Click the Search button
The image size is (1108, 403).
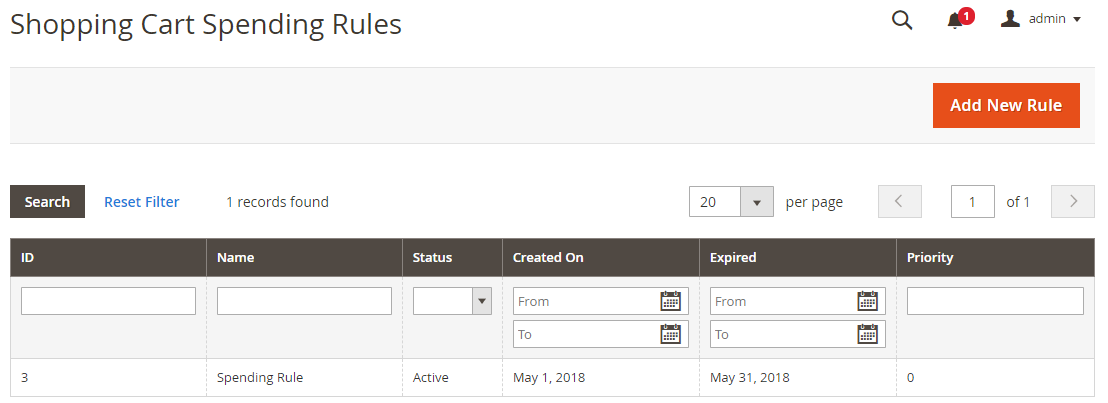coord(47,202)
